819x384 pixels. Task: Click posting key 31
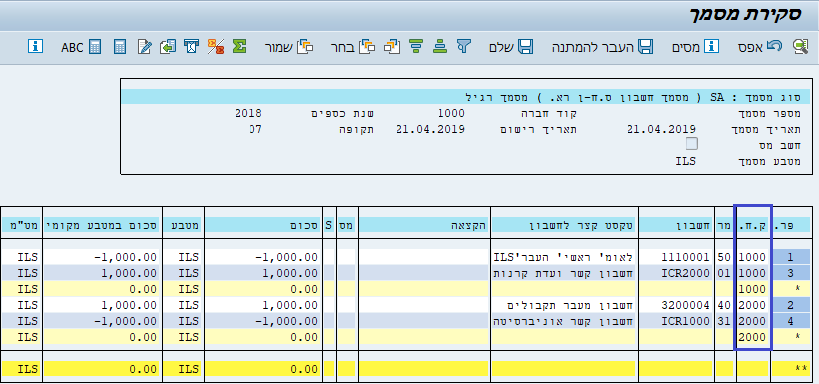[724, 321]
